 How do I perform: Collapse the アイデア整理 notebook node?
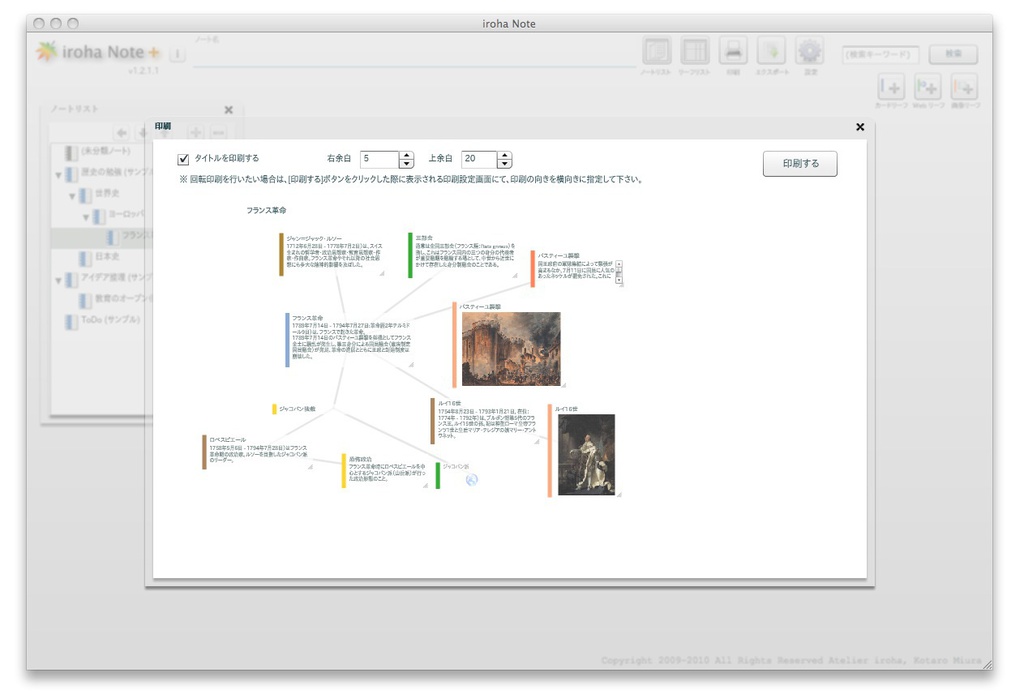58,280
